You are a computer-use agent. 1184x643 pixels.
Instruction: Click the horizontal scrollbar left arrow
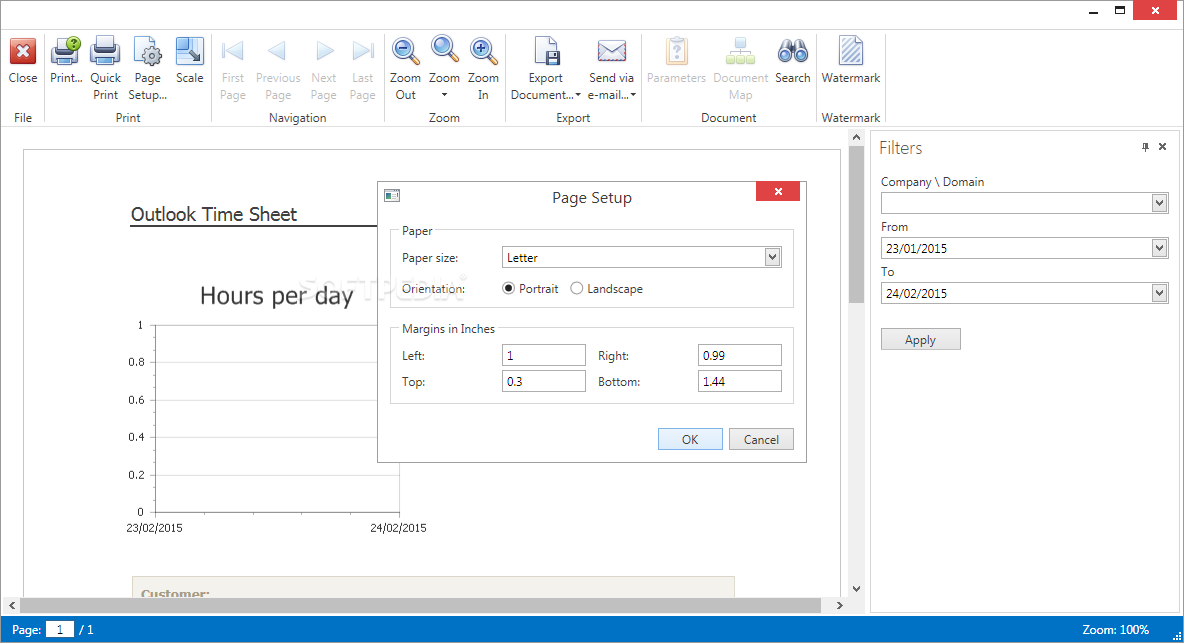(11, 605)
